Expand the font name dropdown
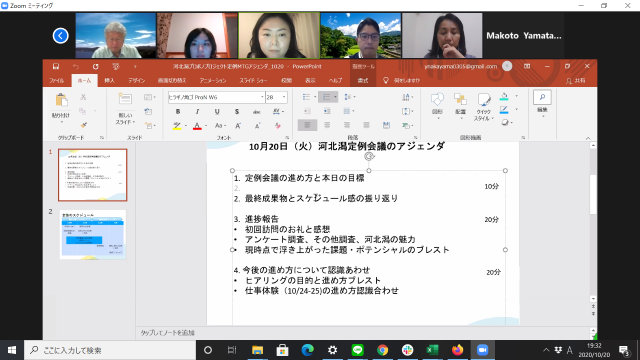640x360 pixels. (262, 97)
